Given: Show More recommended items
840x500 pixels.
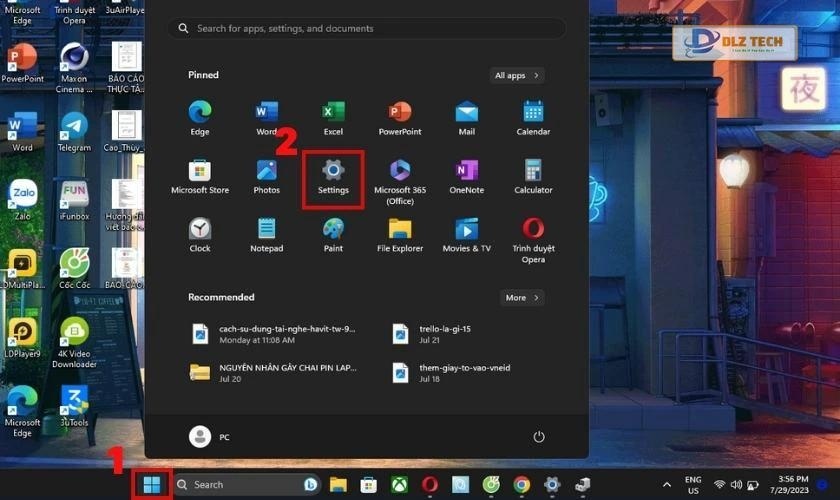Looking at the screenshot, I should point(522,298).
